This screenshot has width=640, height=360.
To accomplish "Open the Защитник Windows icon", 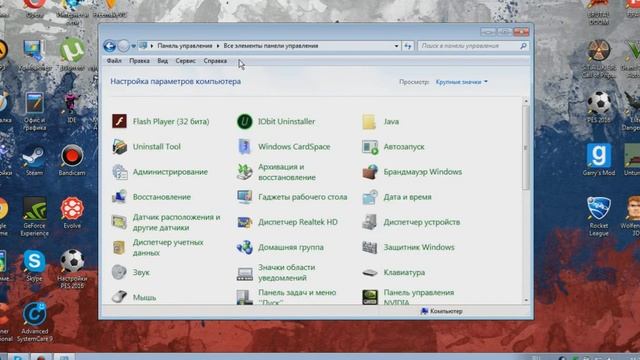I will (369, 247).
